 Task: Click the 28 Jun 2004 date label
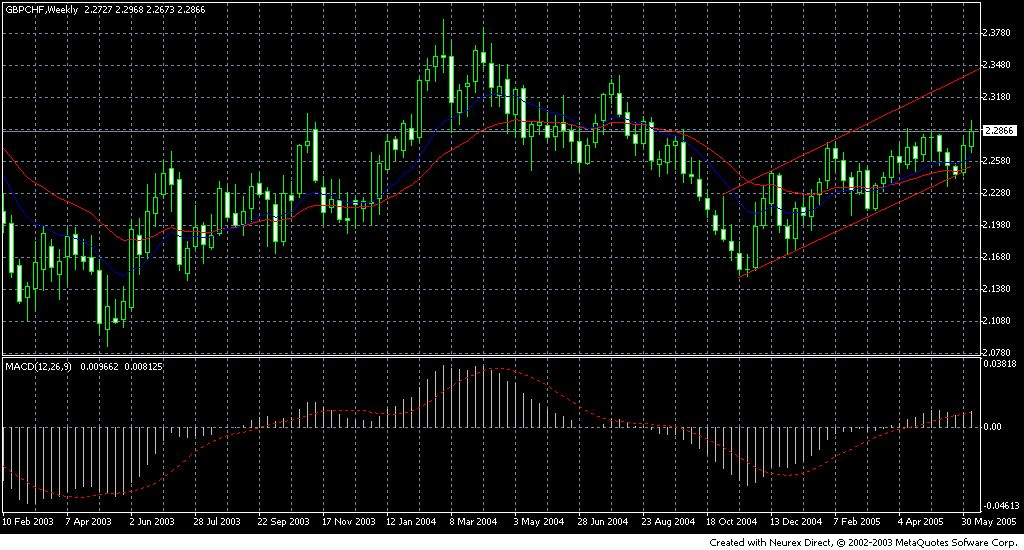click(603, 522)
